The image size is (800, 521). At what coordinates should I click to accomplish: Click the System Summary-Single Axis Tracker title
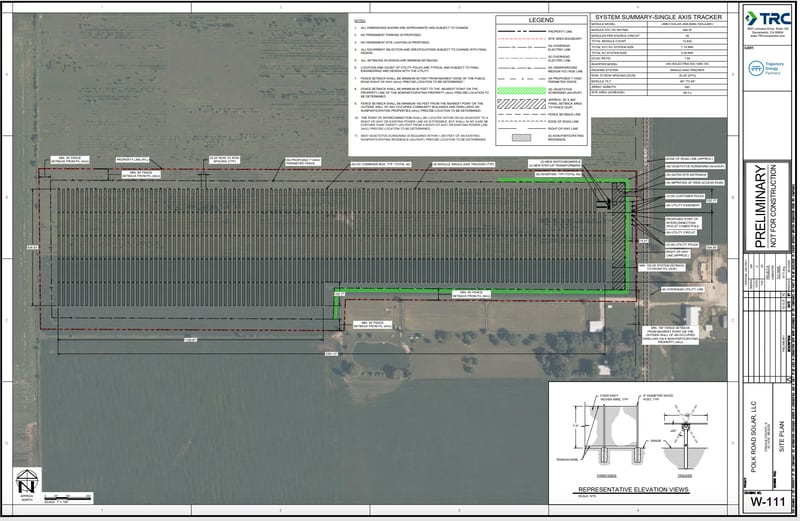659,17
